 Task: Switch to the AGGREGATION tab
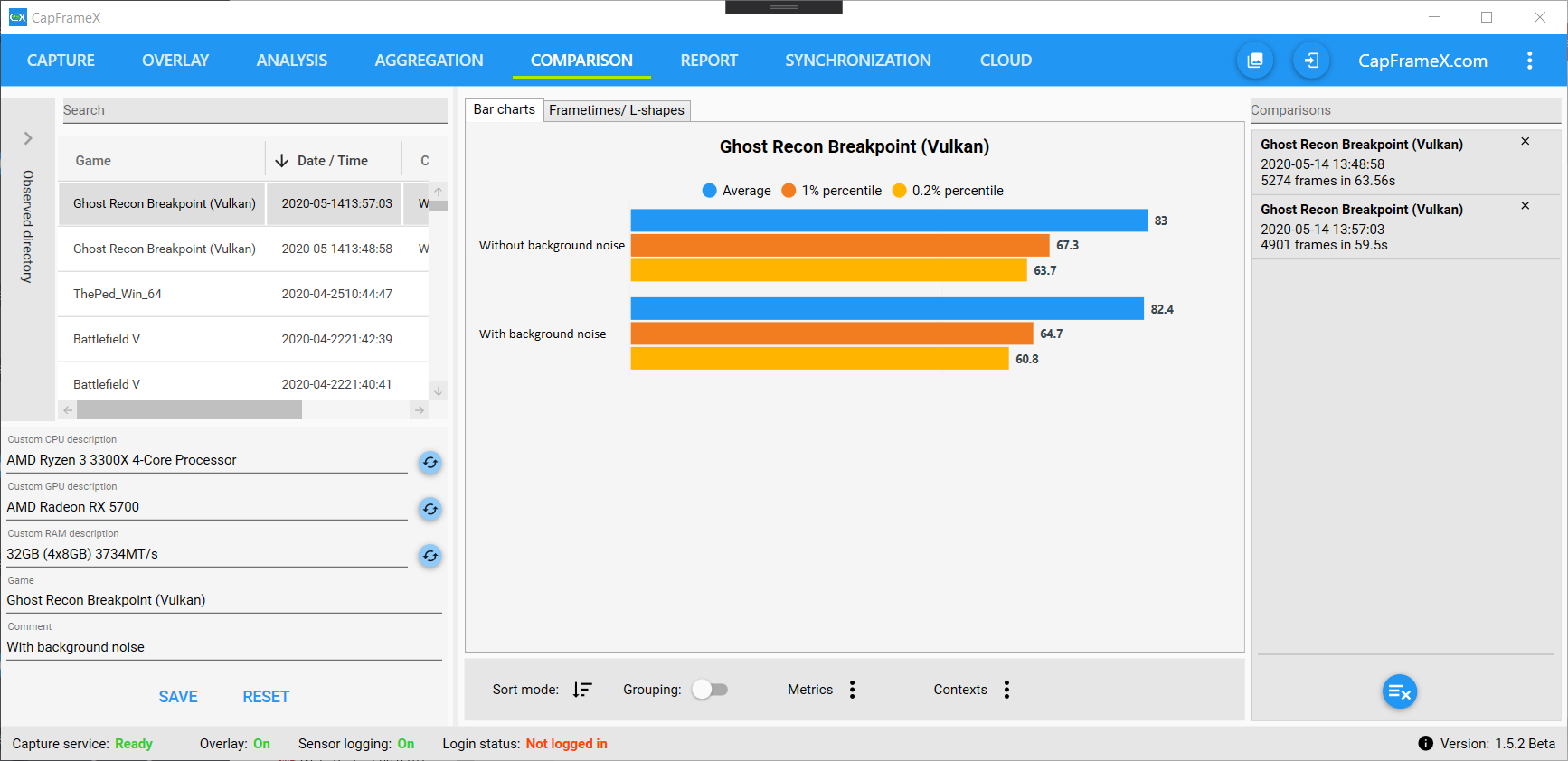click(x=430, y=61)
